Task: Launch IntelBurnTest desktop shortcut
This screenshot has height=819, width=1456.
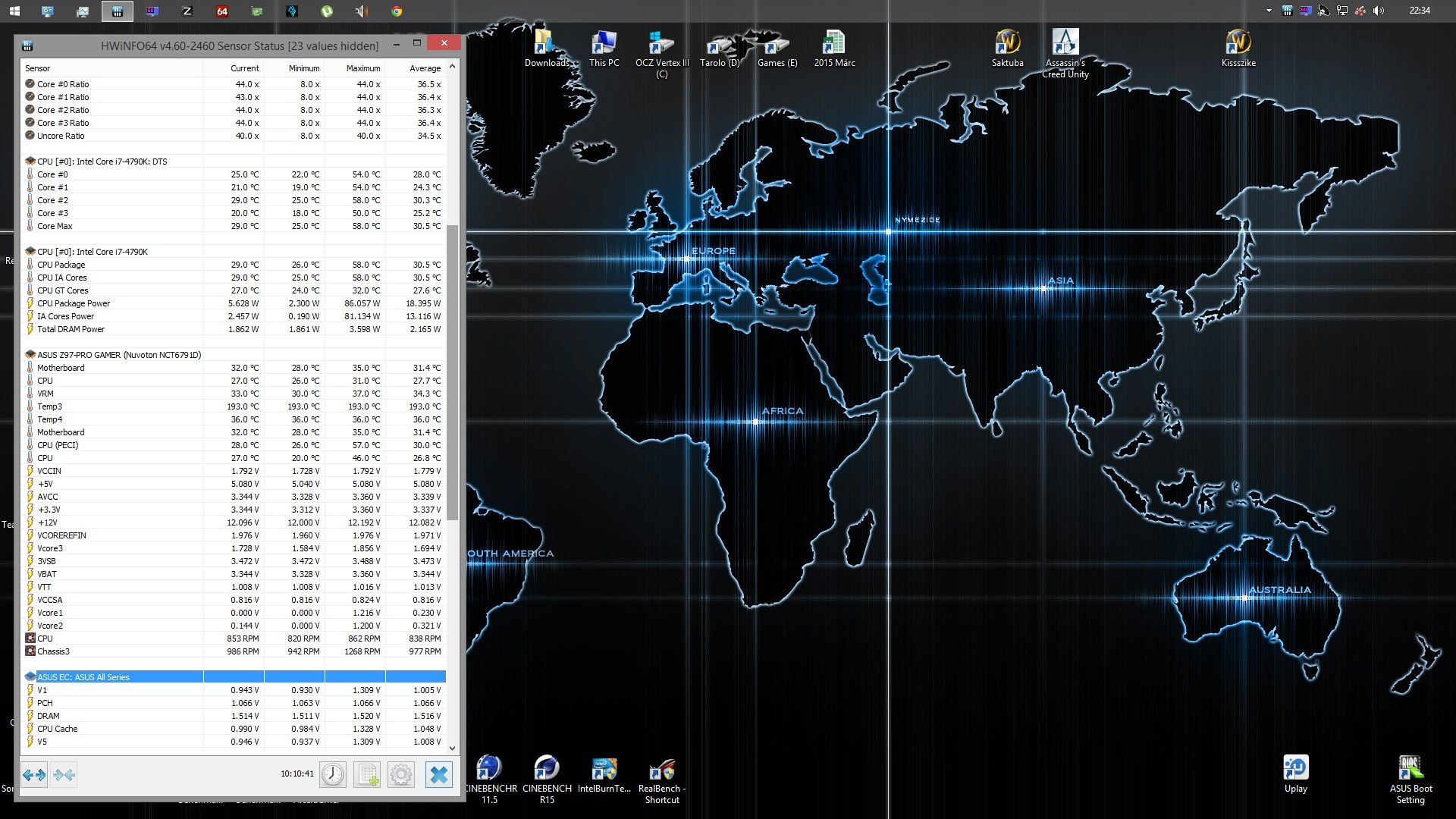Action: click(604, 774)
